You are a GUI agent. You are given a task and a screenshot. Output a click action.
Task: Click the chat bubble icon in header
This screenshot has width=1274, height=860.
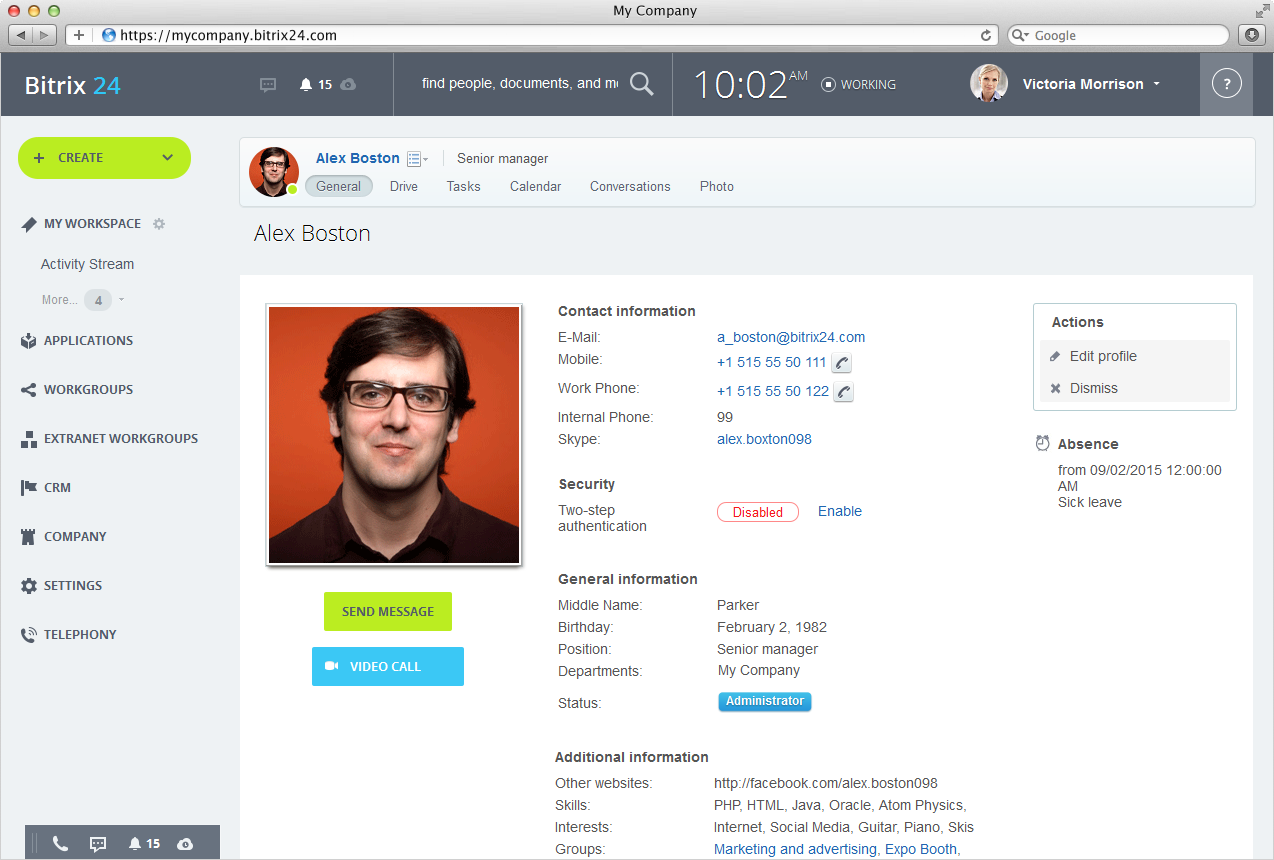click(268, 85)
